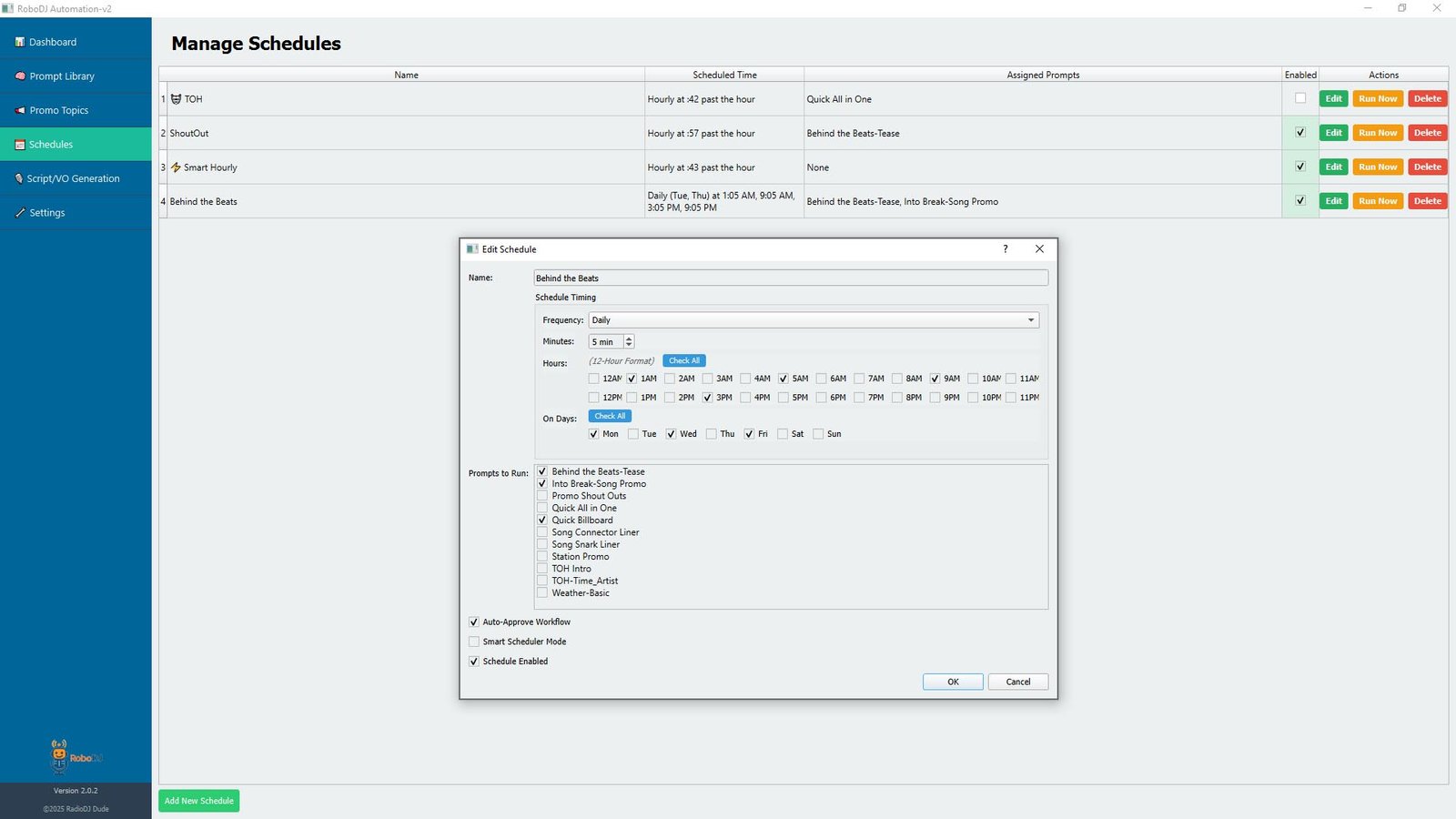
Task: Click the Prompt Library brain icon
Action: point(20,76)
